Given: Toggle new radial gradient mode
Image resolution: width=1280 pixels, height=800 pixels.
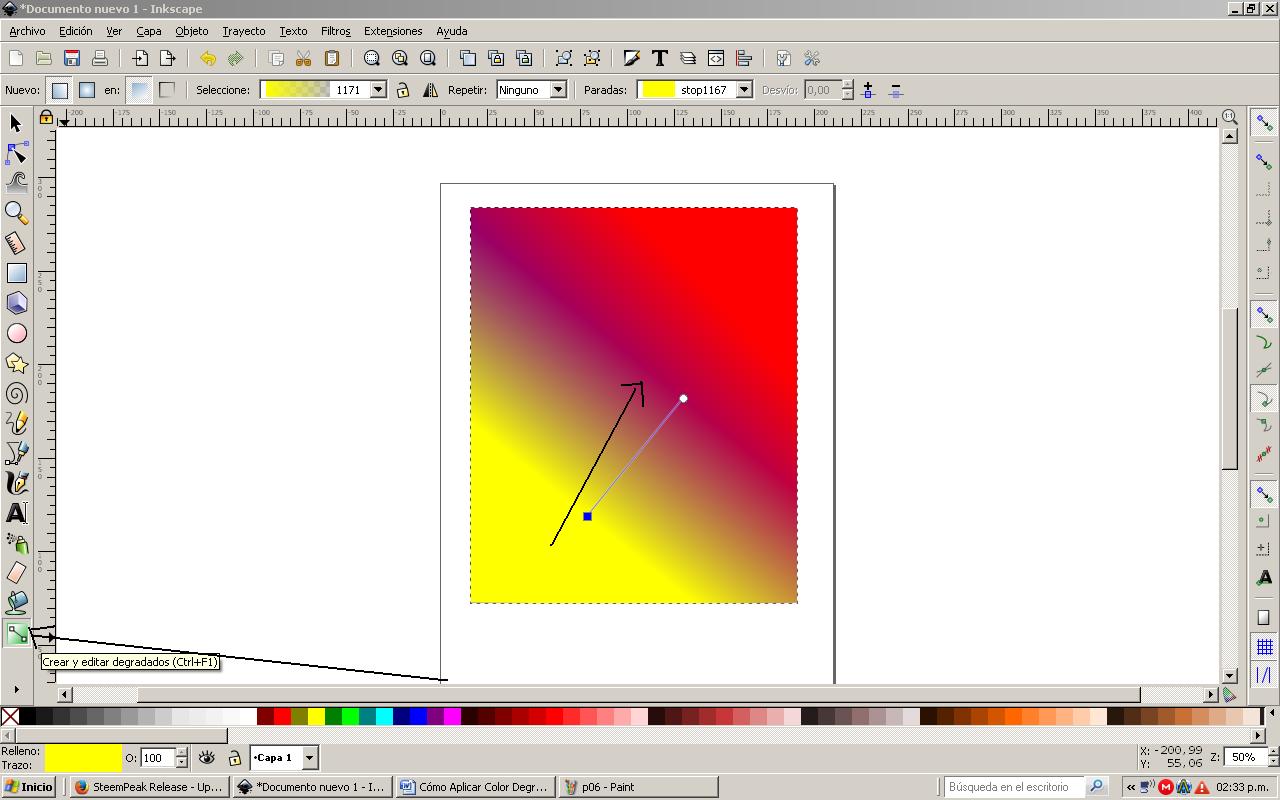Looking at the screenshot, I should 87,90.
